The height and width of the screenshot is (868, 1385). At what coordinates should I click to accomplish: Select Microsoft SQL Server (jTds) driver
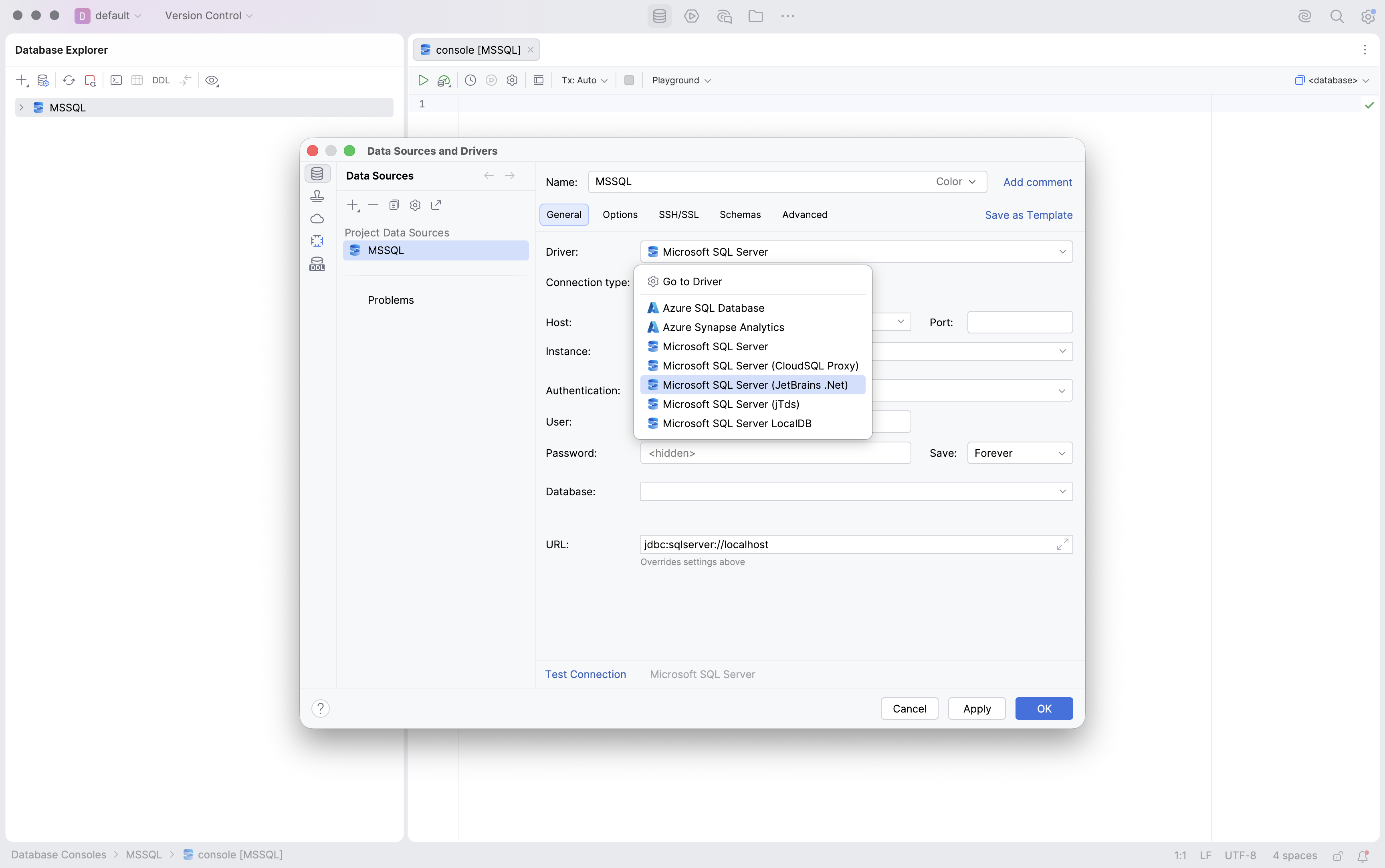click(753, 404)
